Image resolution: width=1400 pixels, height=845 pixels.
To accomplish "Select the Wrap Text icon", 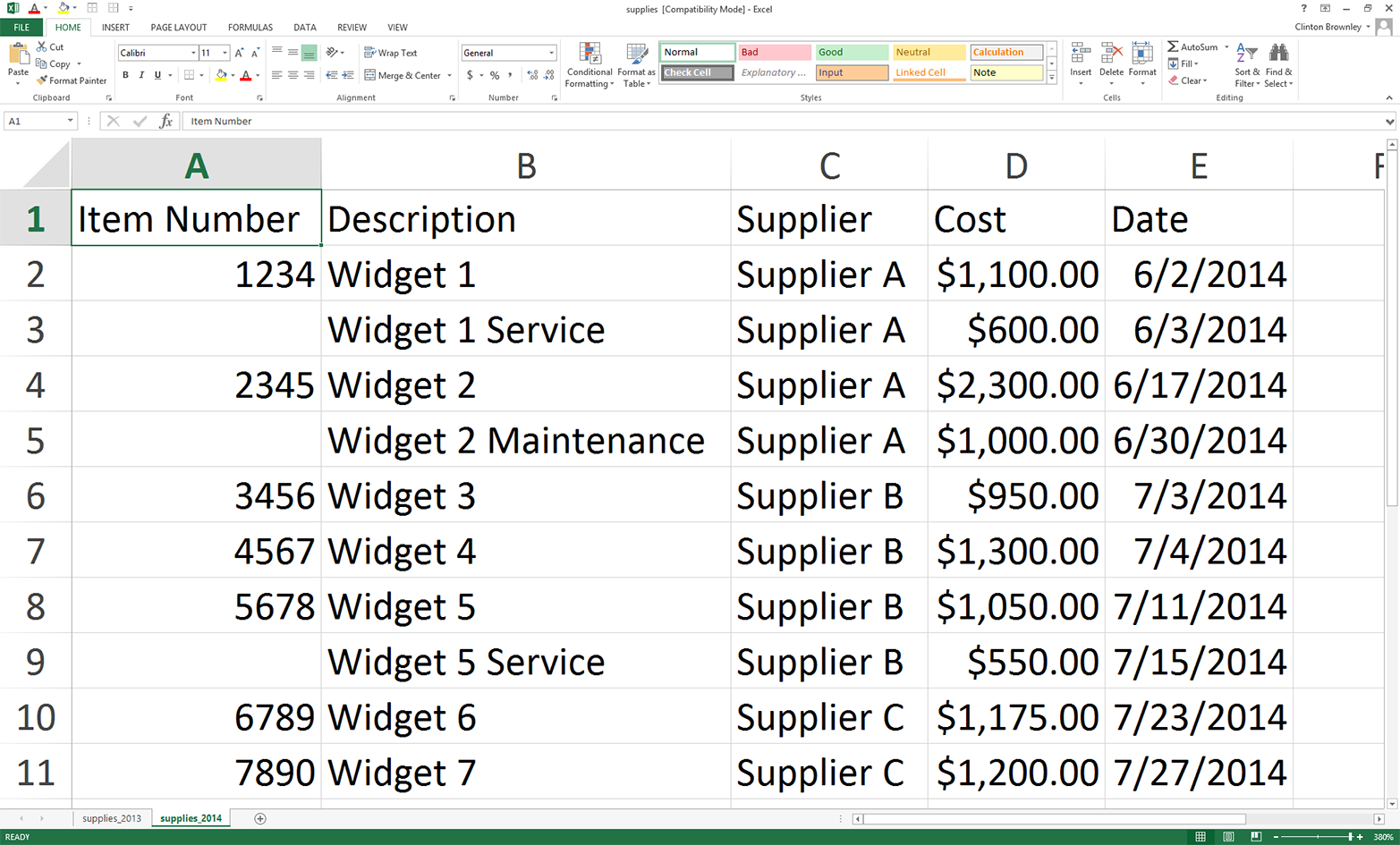I will [369, 52].
